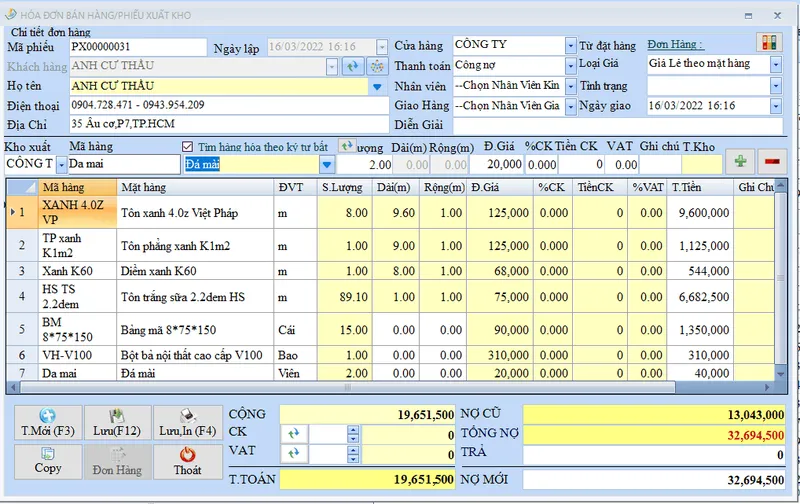The width and height of the screenshot is (800, 504).
Task: Click the Lưu,In (F4) button
Action: click(188, 423)
